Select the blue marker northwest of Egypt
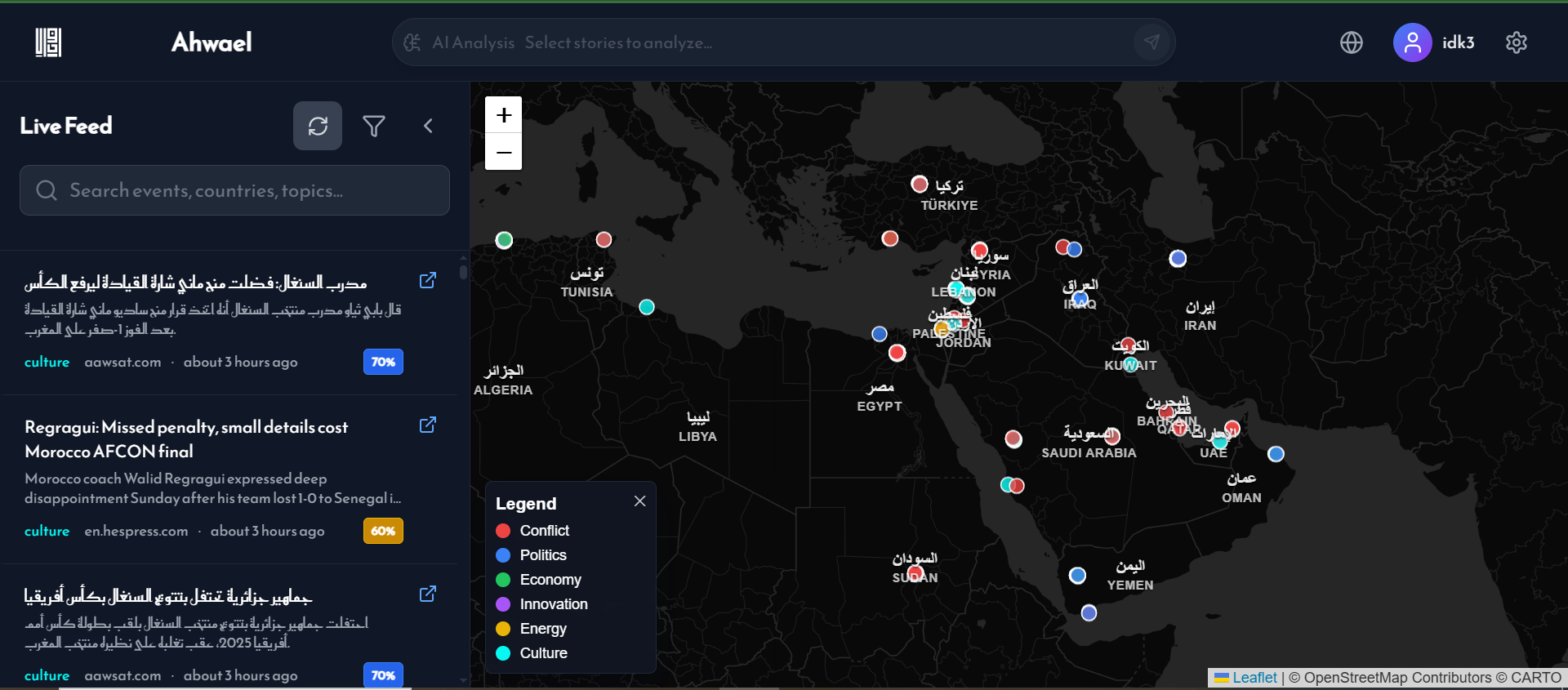The image size is (1568, 690). [880, 333]
